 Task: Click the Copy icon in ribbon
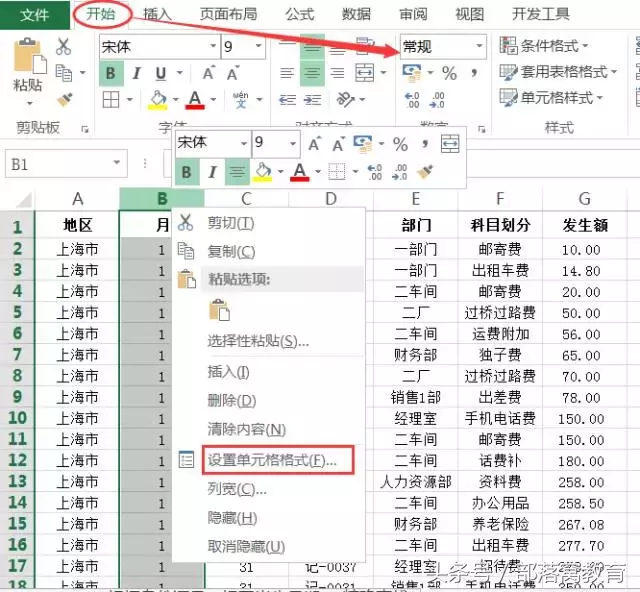pos(64,73)
